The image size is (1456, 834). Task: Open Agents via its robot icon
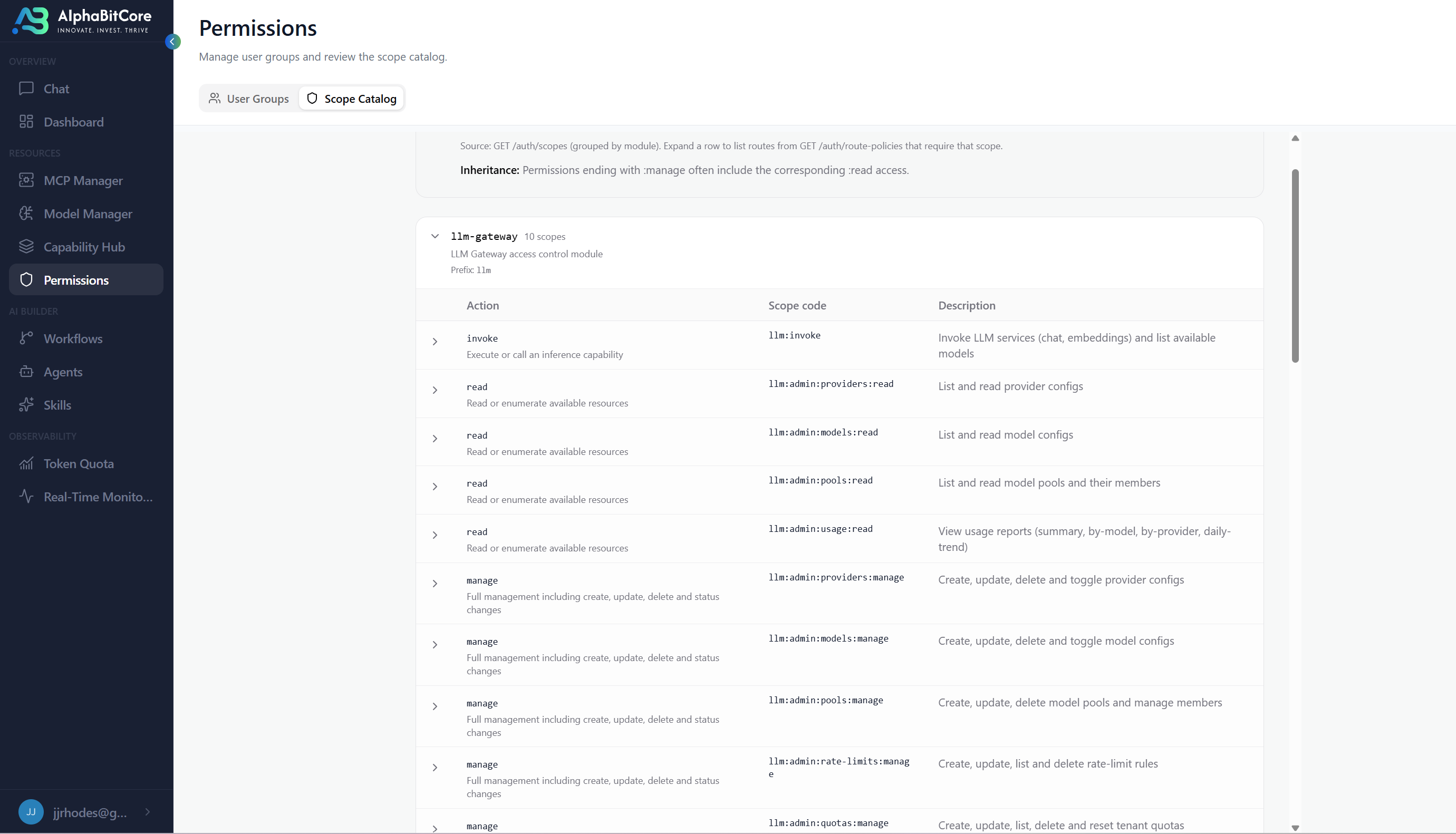26,372
